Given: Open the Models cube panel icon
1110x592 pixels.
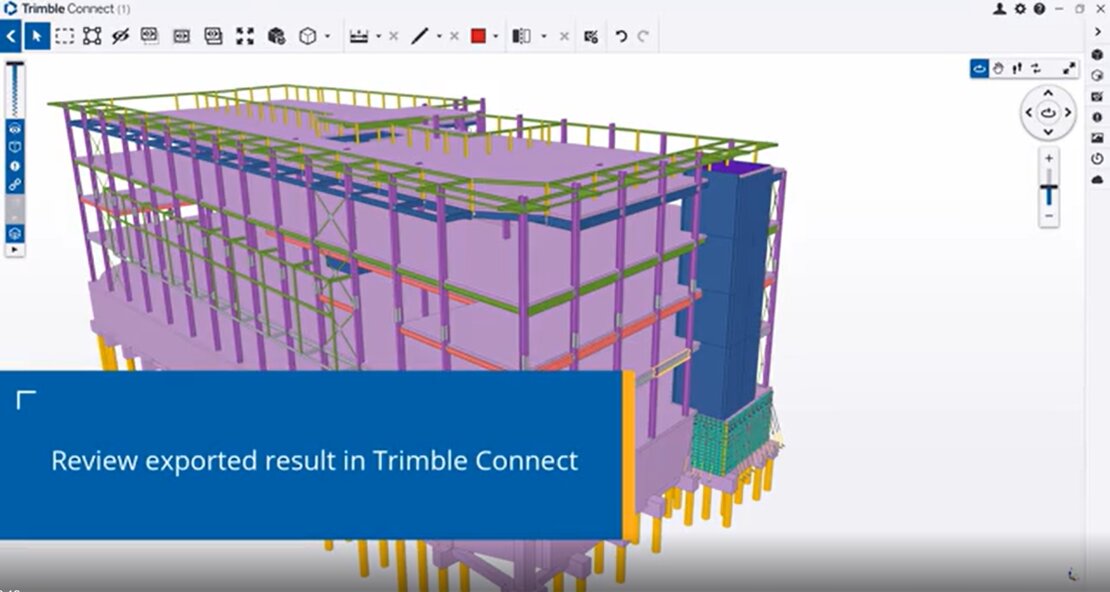Looking at the screenshot, I should (1097, 55).
